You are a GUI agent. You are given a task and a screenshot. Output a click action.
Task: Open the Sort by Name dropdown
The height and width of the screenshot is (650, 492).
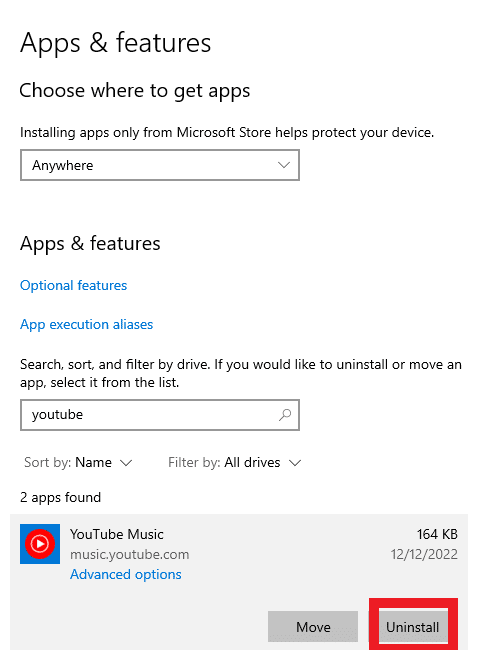point(78,462)
